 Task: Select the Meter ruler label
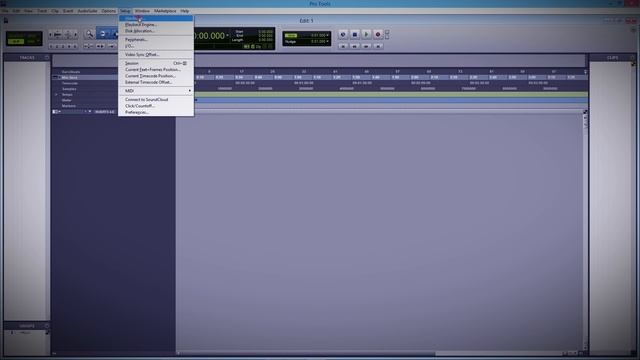[x=67, y=100]
